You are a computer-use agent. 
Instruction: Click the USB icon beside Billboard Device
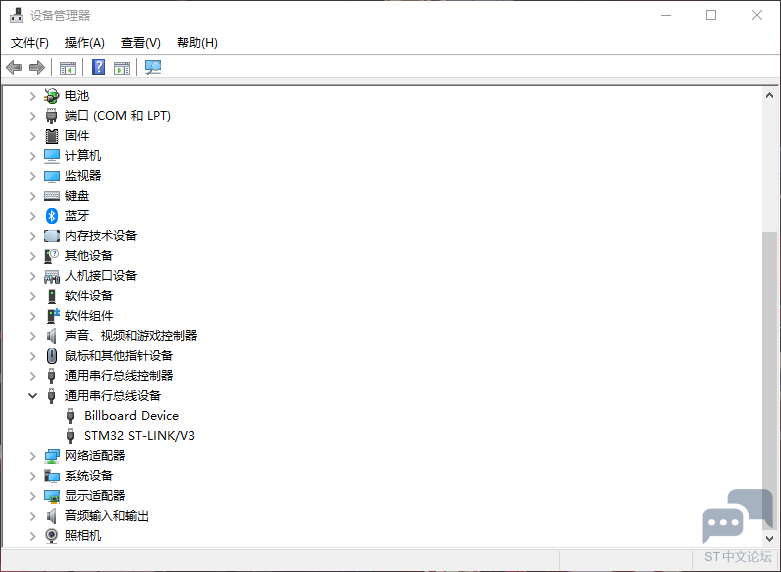70,416
